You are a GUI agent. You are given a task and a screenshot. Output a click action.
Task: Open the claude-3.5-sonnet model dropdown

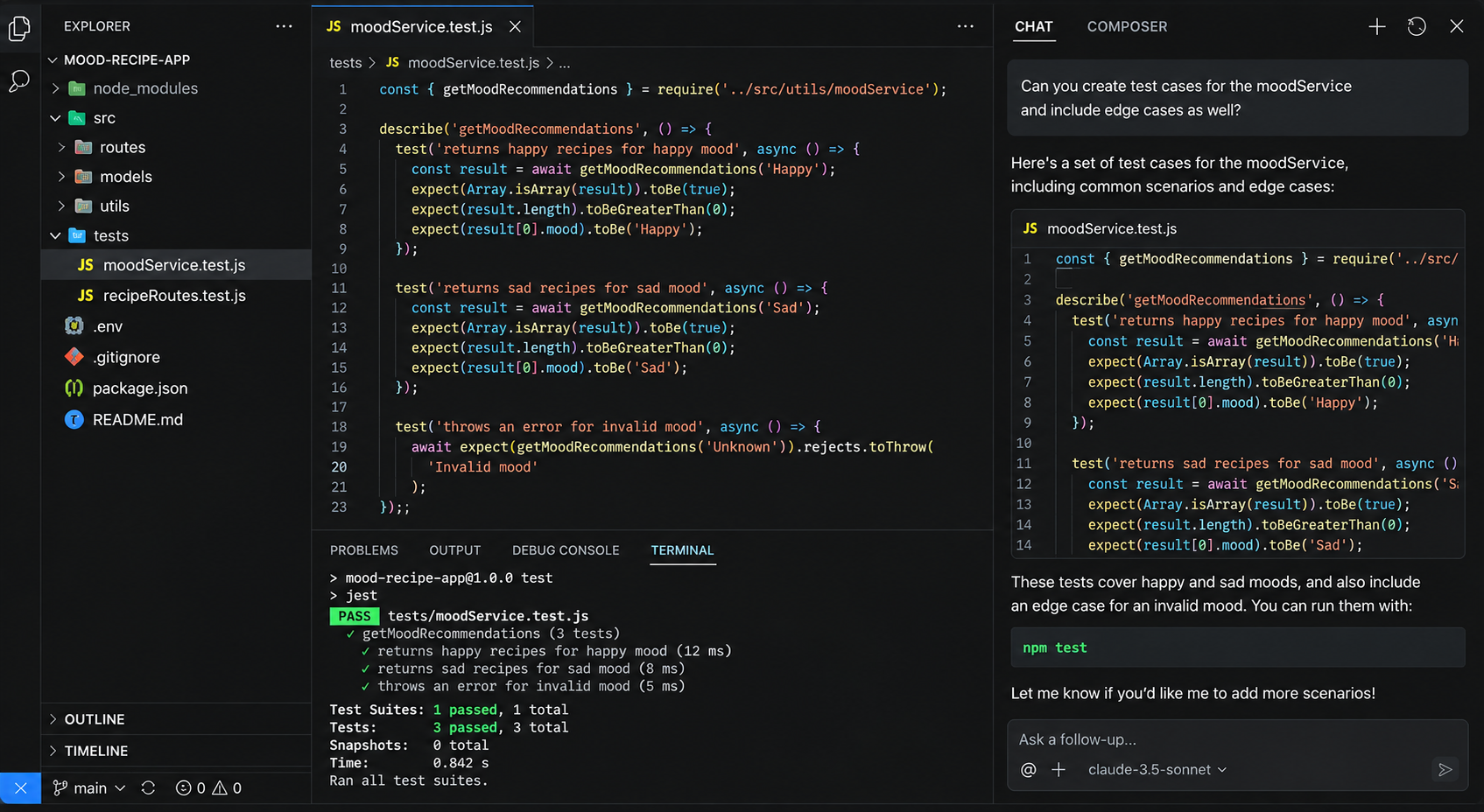[x=1157, y=770]
